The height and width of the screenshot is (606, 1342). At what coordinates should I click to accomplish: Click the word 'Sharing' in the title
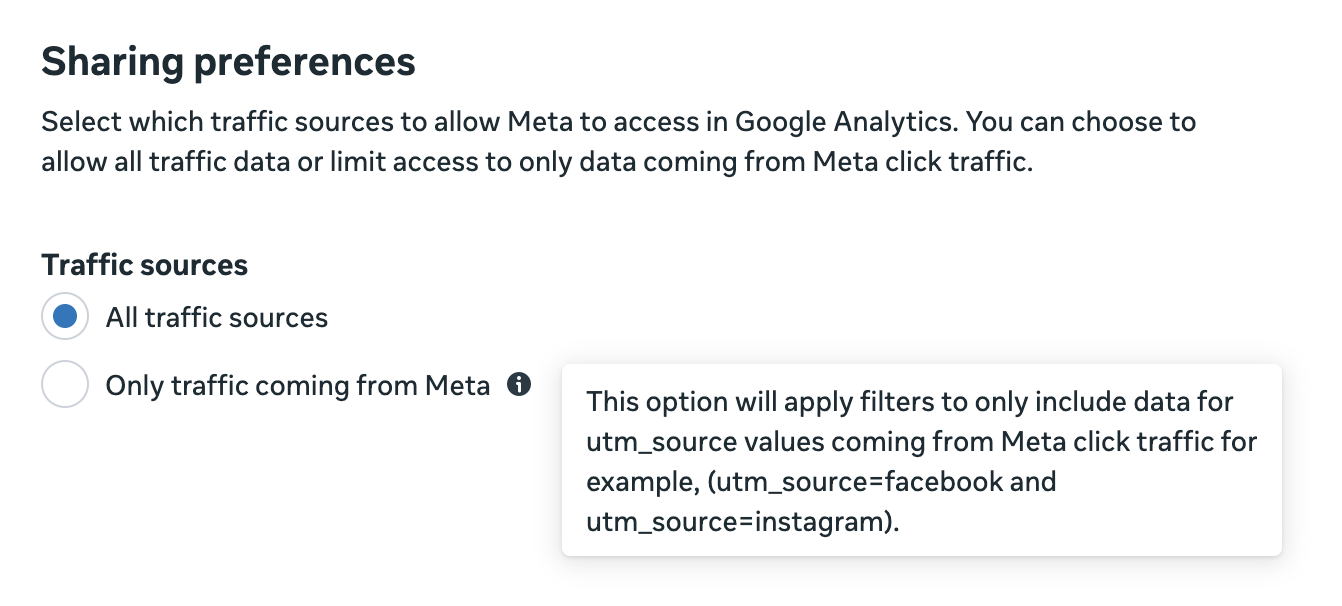tap(112, 63)
